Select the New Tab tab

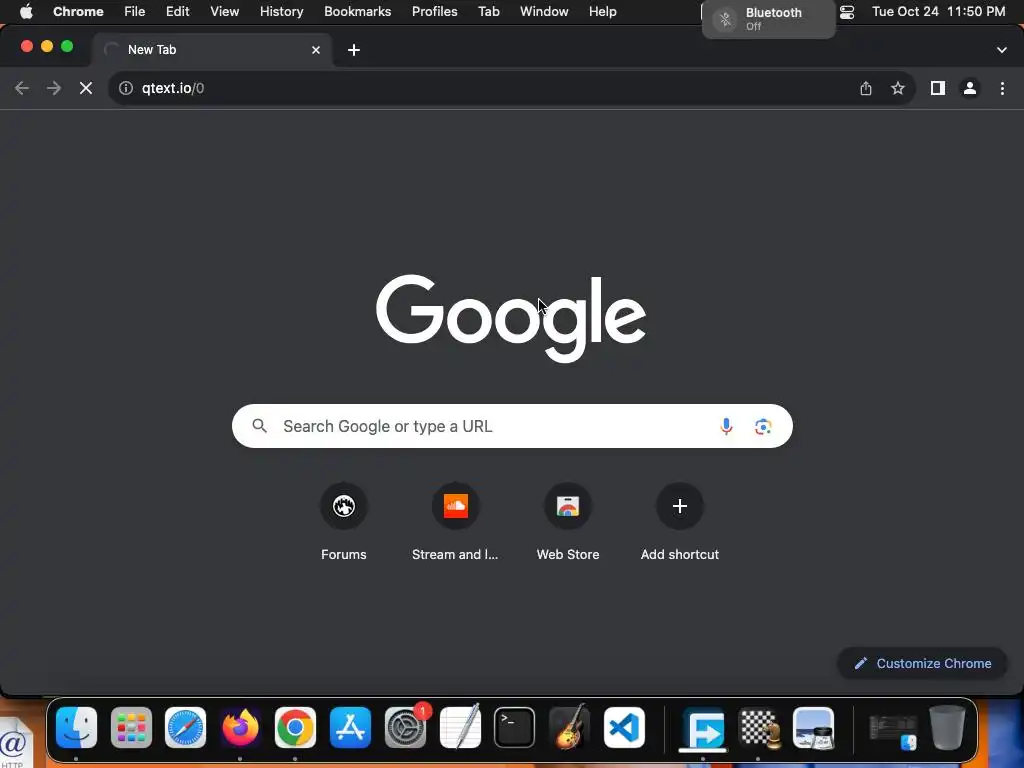pyautogui.click(x=212, y=50)
